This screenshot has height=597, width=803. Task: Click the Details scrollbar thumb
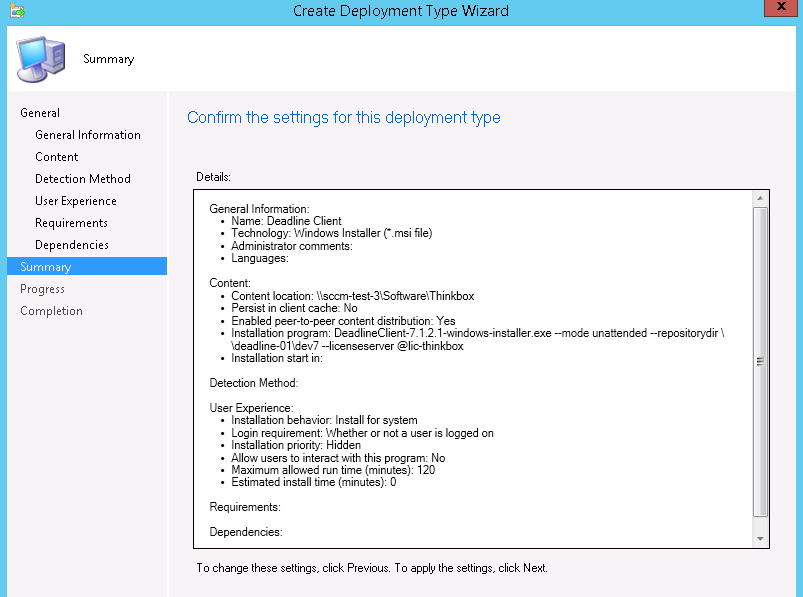[761, 360]
